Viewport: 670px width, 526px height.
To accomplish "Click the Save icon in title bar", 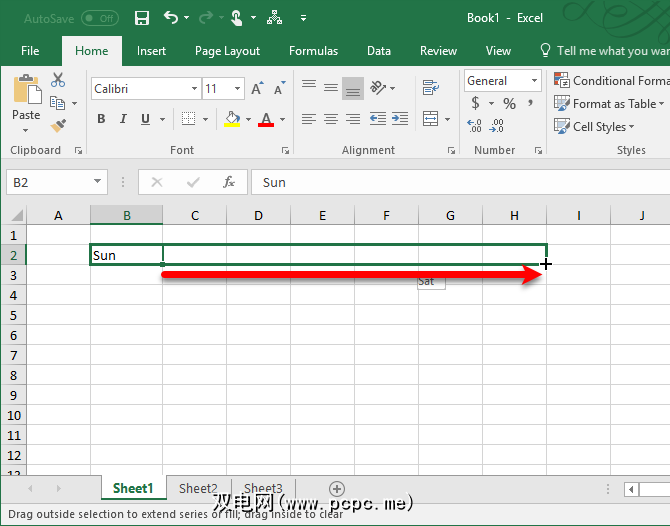I will point(141,18).
